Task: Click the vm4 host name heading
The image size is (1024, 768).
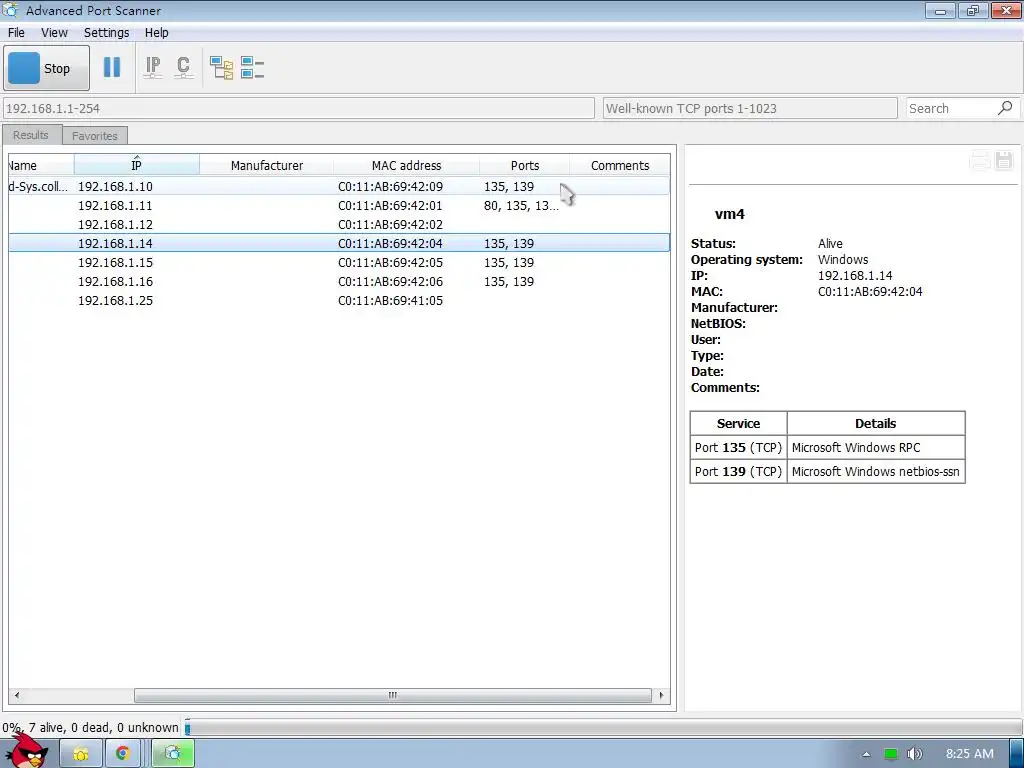Action: [729, 214]
